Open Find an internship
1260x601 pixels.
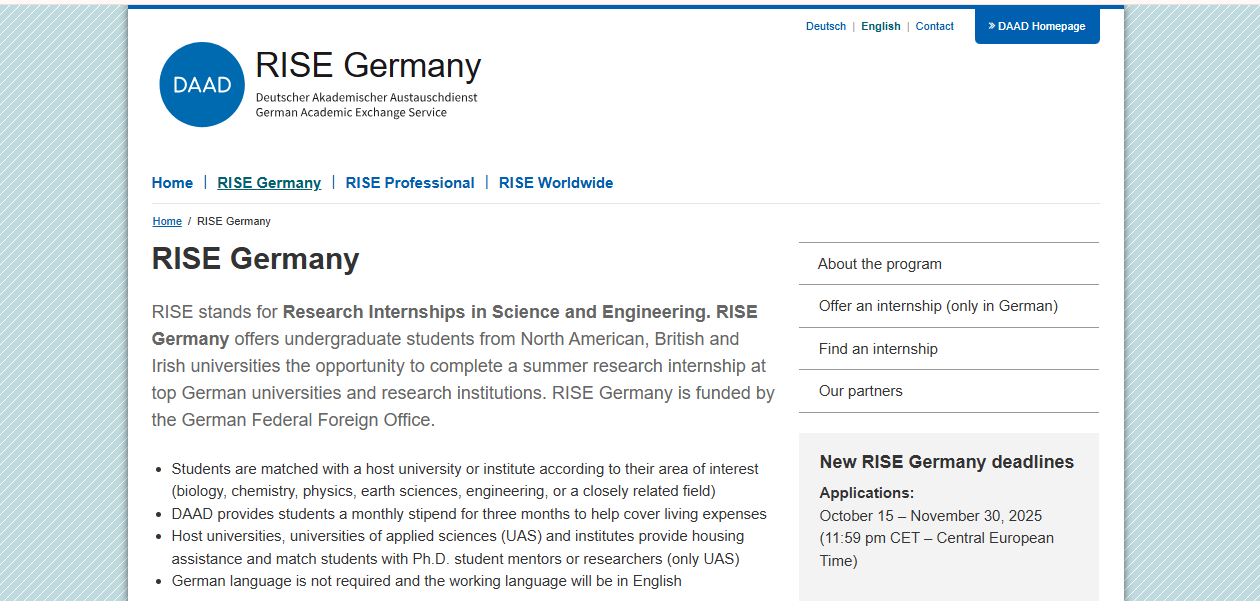[x=878, y=348]
